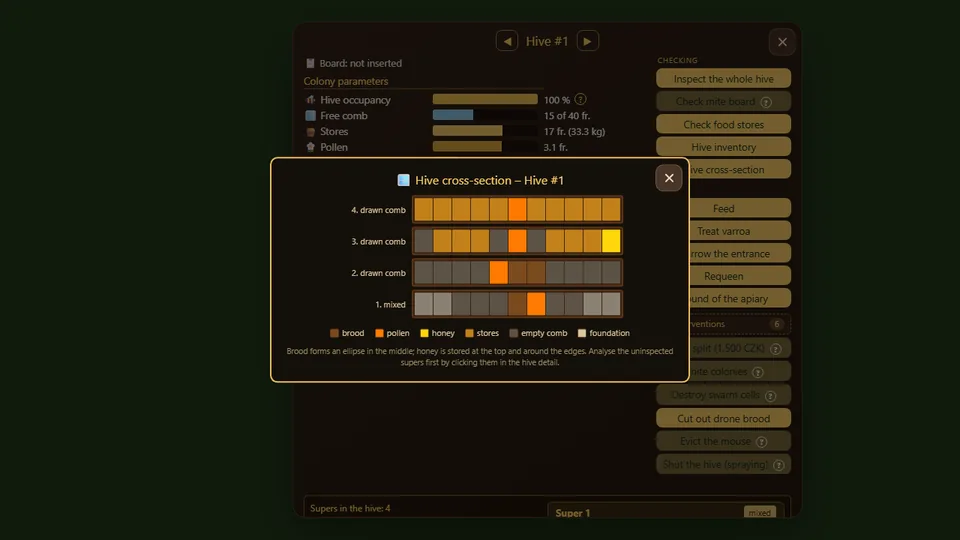This screenshot has height=540, width=960.
Task: Click Cut out drone brood
Action: coord(723,418)
